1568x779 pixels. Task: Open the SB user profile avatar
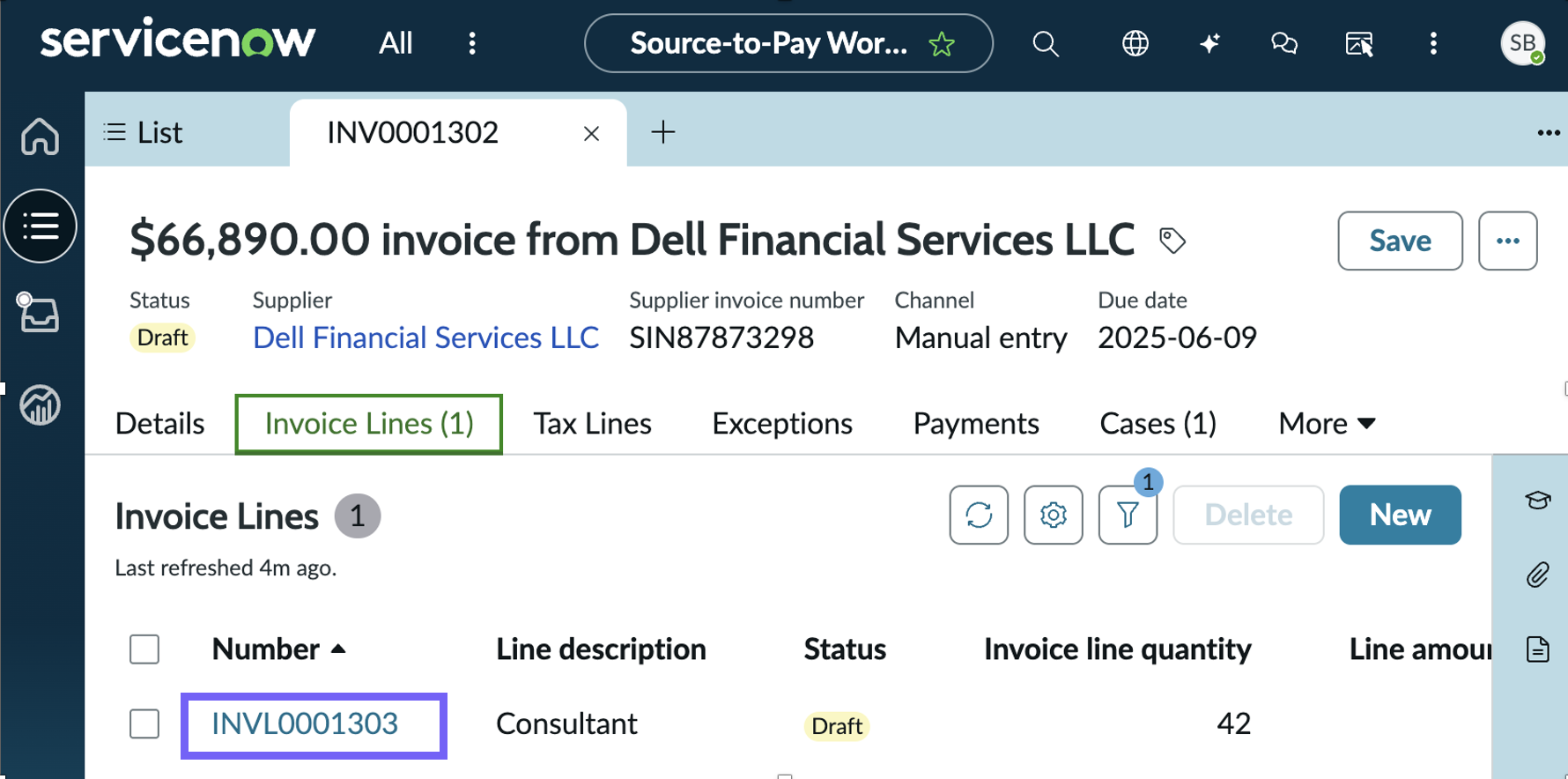click(1522, 43)
